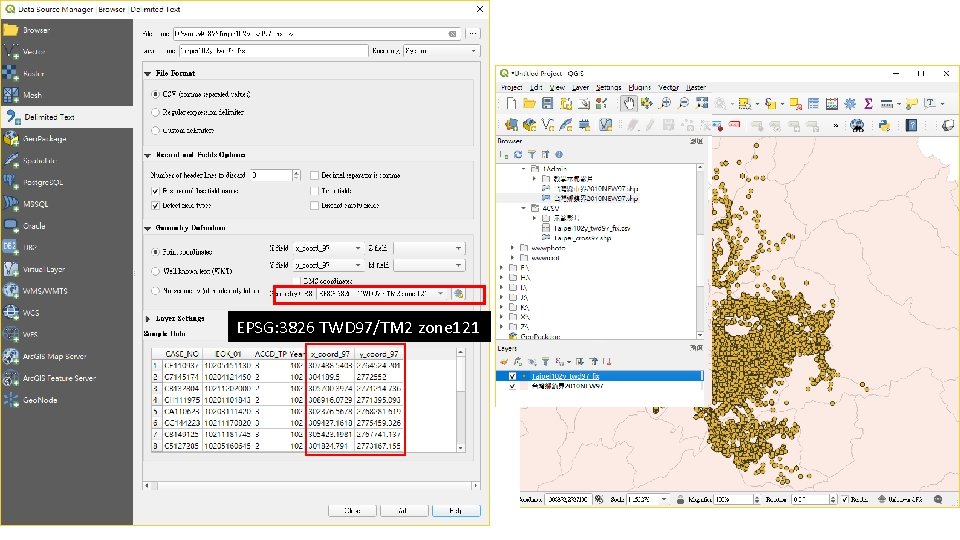Click the GeoNode sidebar icon
This screenshot has height=540, width=960.
click(11, 400)
